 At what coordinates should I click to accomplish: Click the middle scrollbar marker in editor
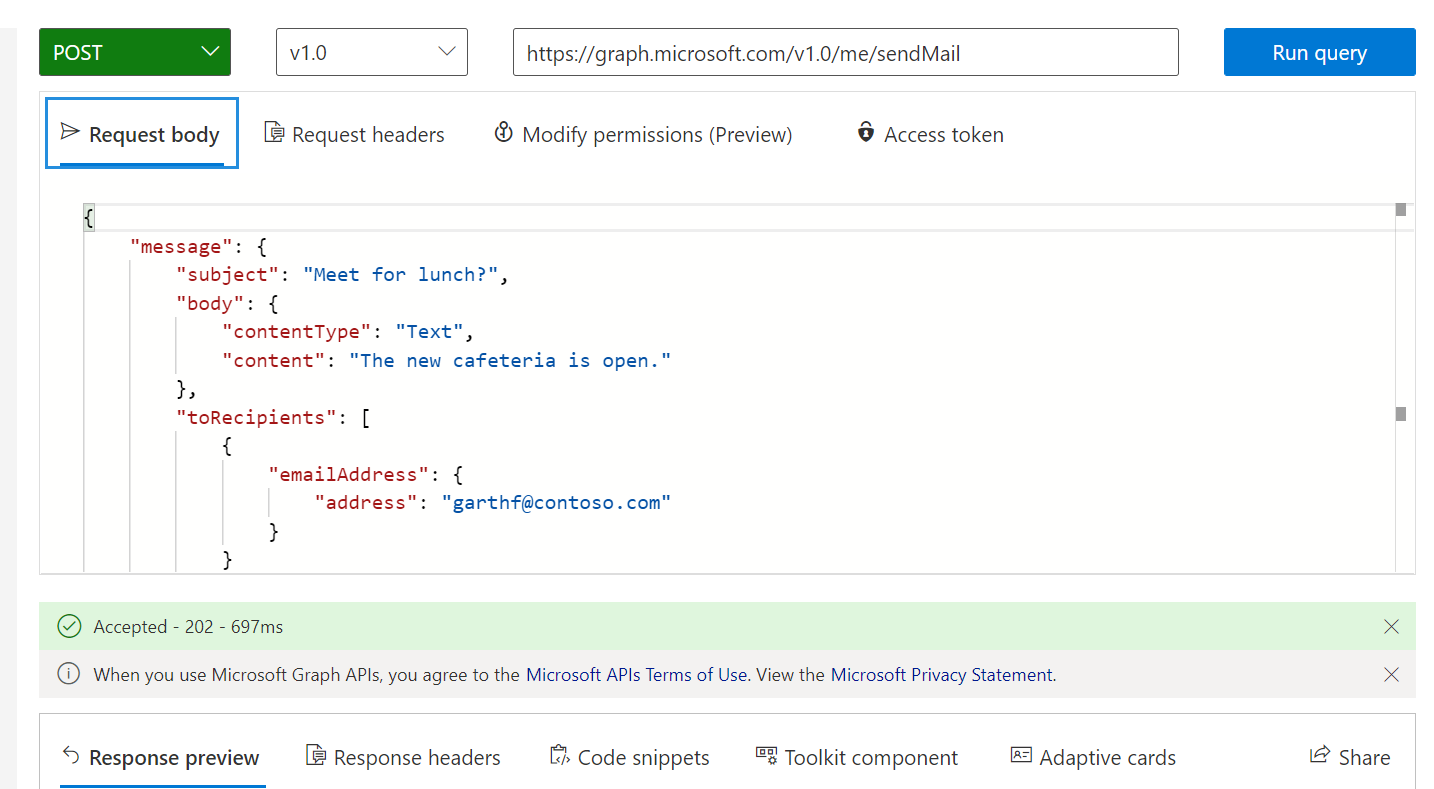point(1401,414)
